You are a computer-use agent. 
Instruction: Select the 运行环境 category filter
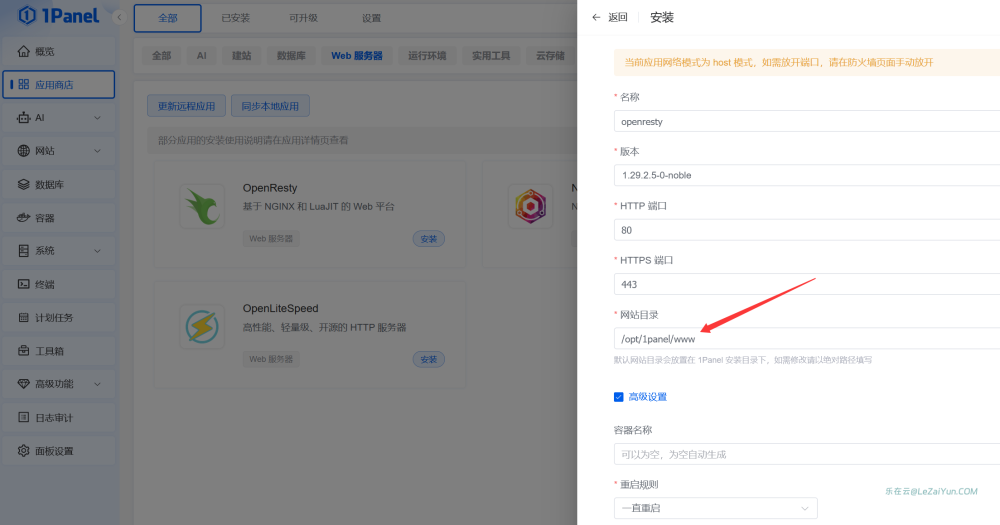click(x=427, y=55)
